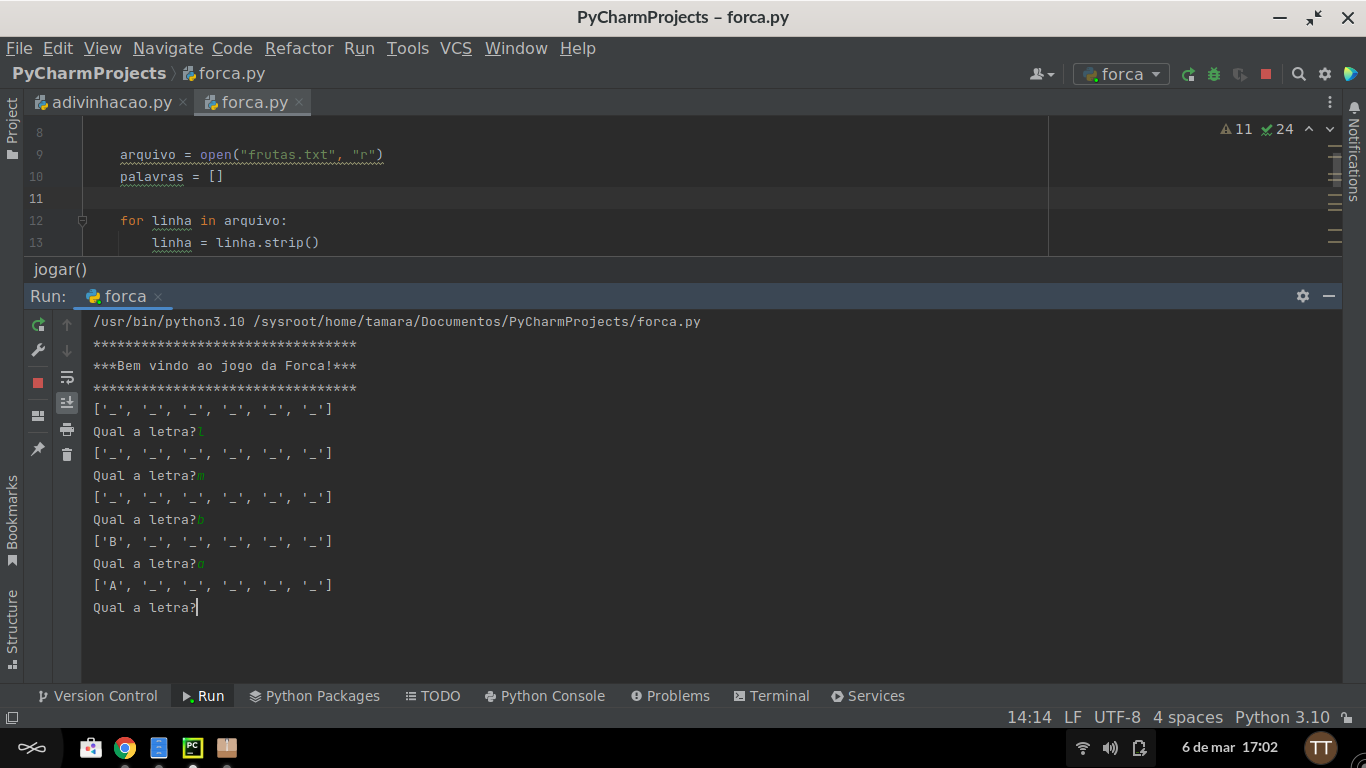1366x768 pixels.
Task: Jump to previous highlighted error arrow
Action: click(x=1309, y=129)
